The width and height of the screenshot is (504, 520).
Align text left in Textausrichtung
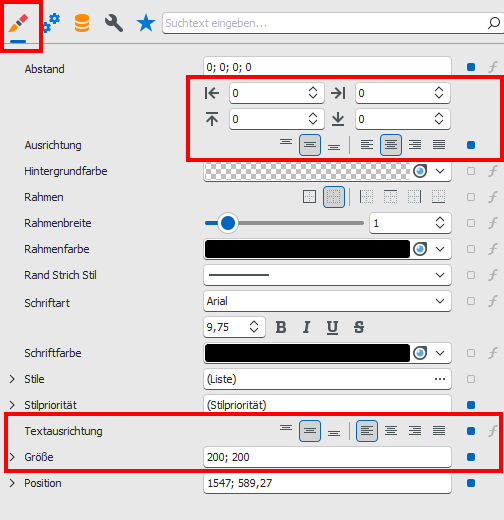point(367,431)
